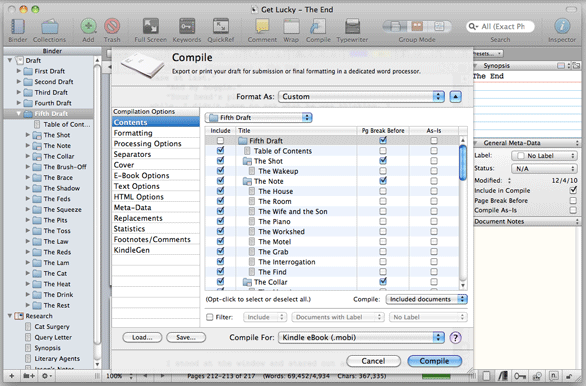Check Compile As-Is in inspector
The image size is (586, 386).
click(573, 210)
